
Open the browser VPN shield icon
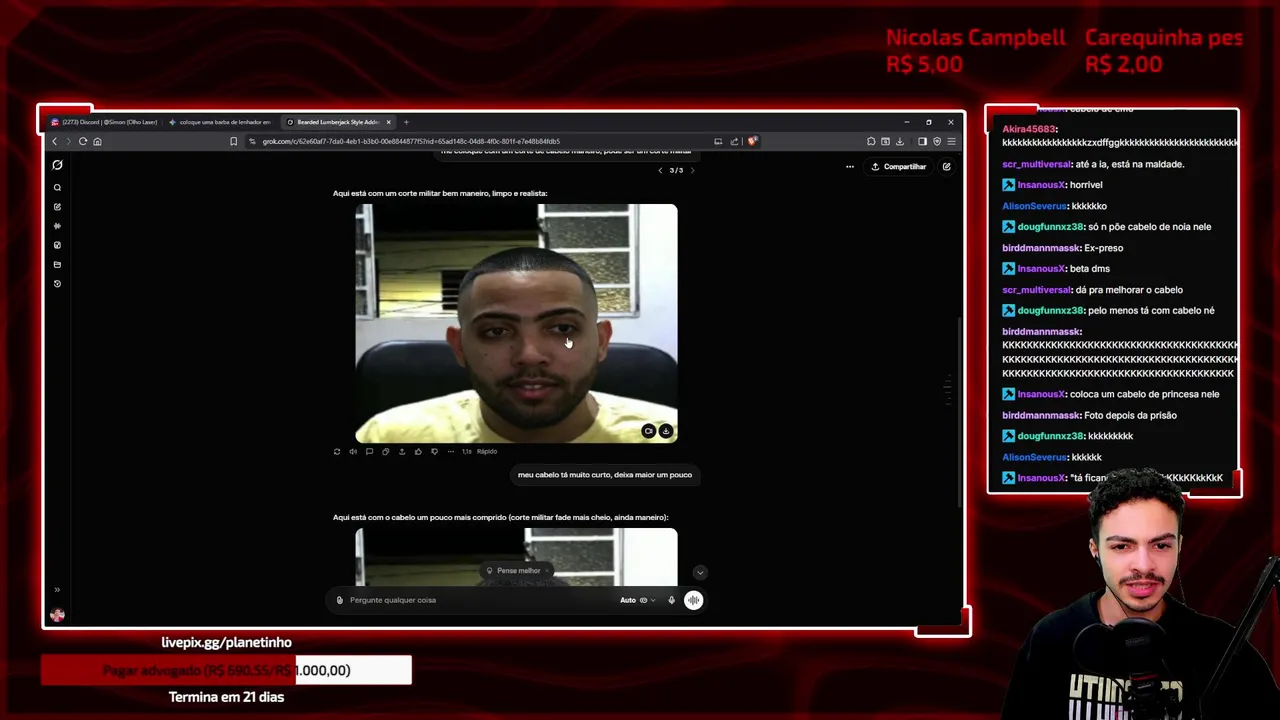[x=937, y=141]
